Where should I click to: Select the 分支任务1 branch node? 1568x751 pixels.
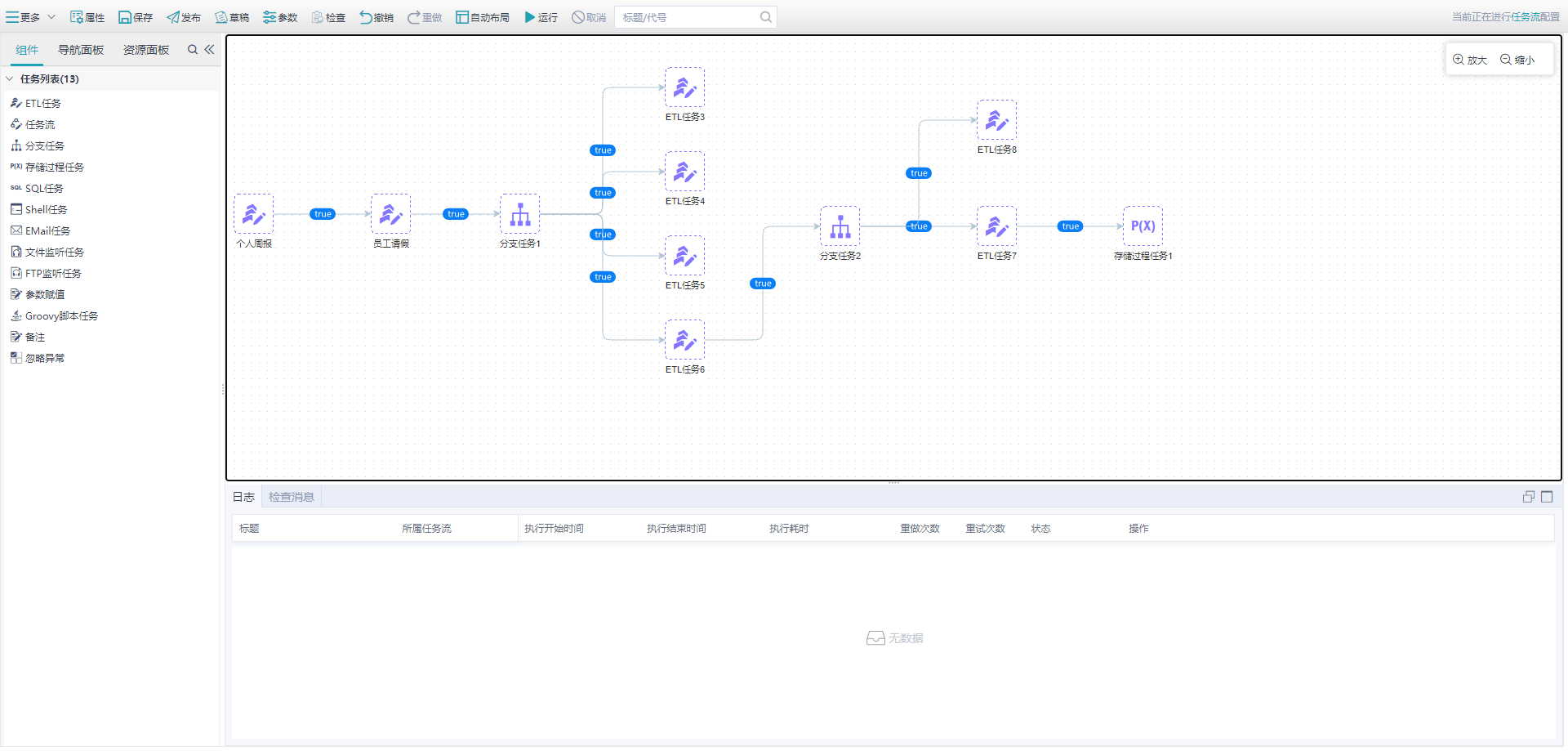pos(520,214)
